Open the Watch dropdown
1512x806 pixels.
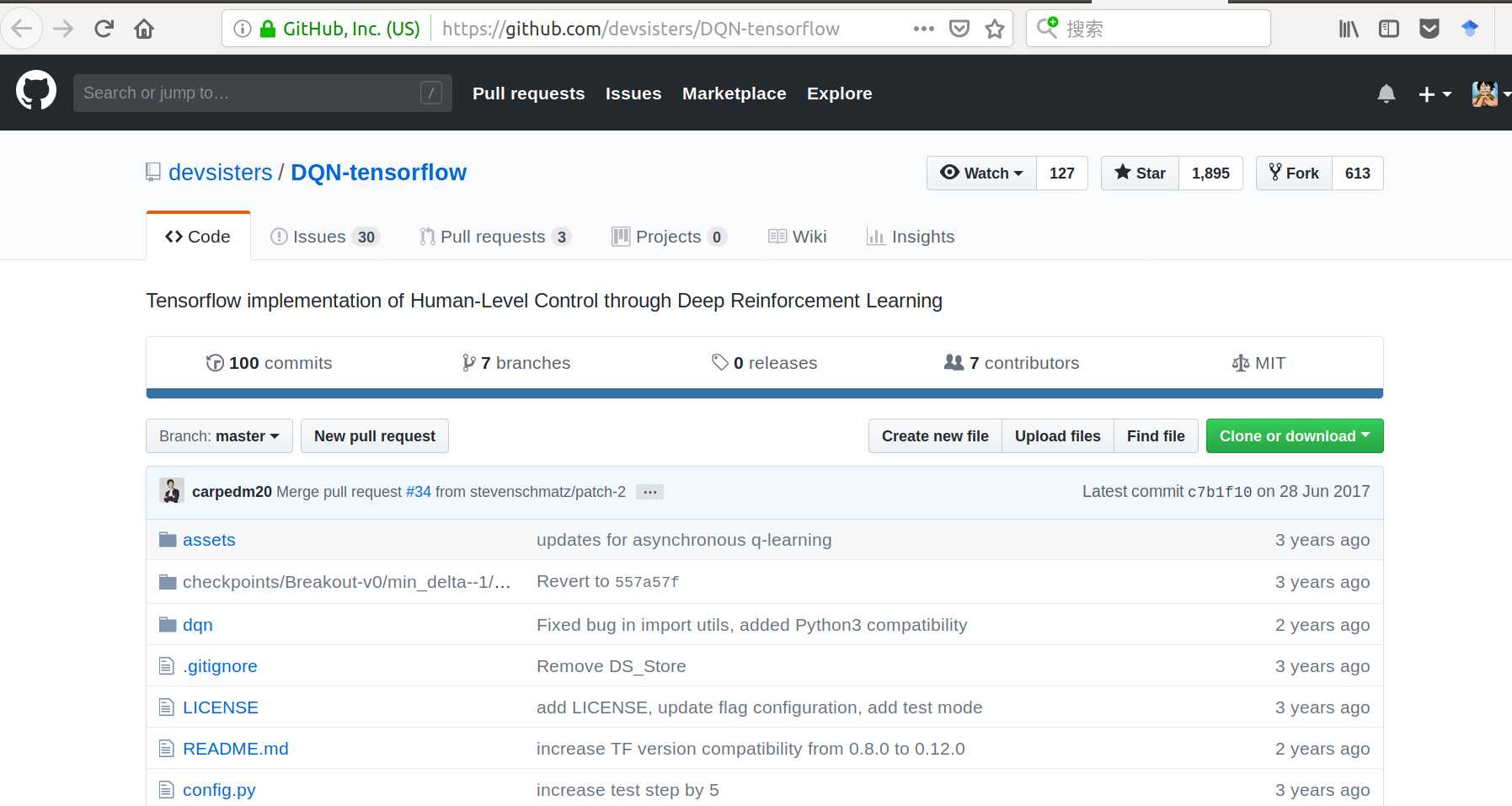coord(982,173)
